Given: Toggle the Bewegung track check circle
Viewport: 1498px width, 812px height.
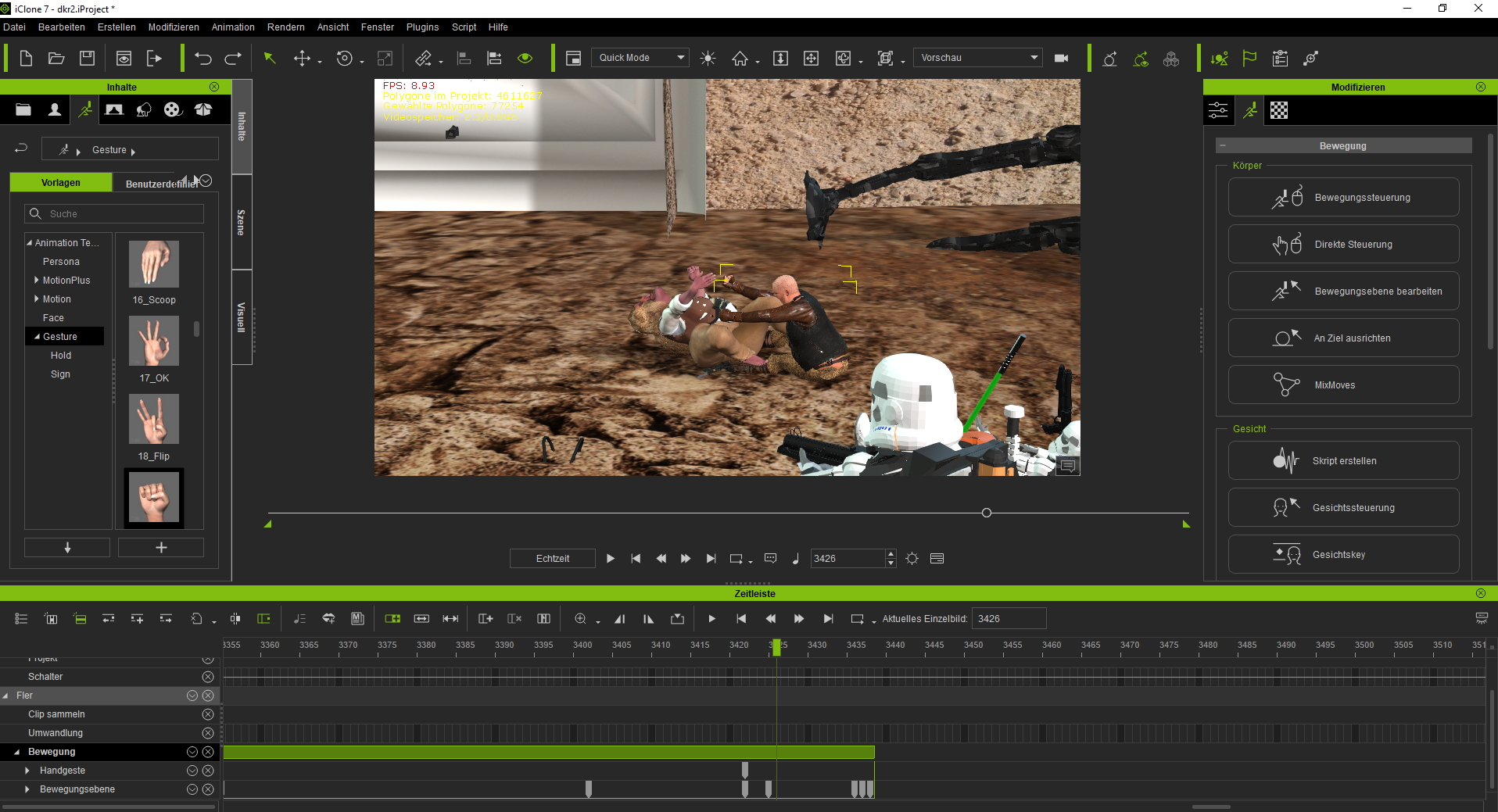Looking at the screenshot, I should click(x=192, y=752).
